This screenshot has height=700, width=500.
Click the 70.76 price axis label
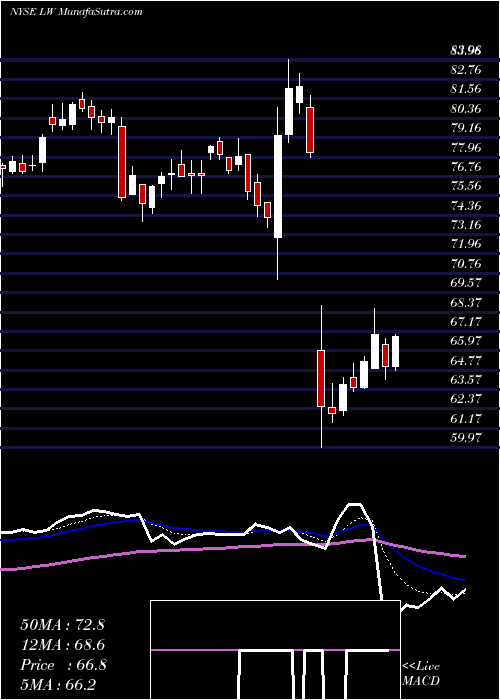pyautogui.click(x=466, y=263)
